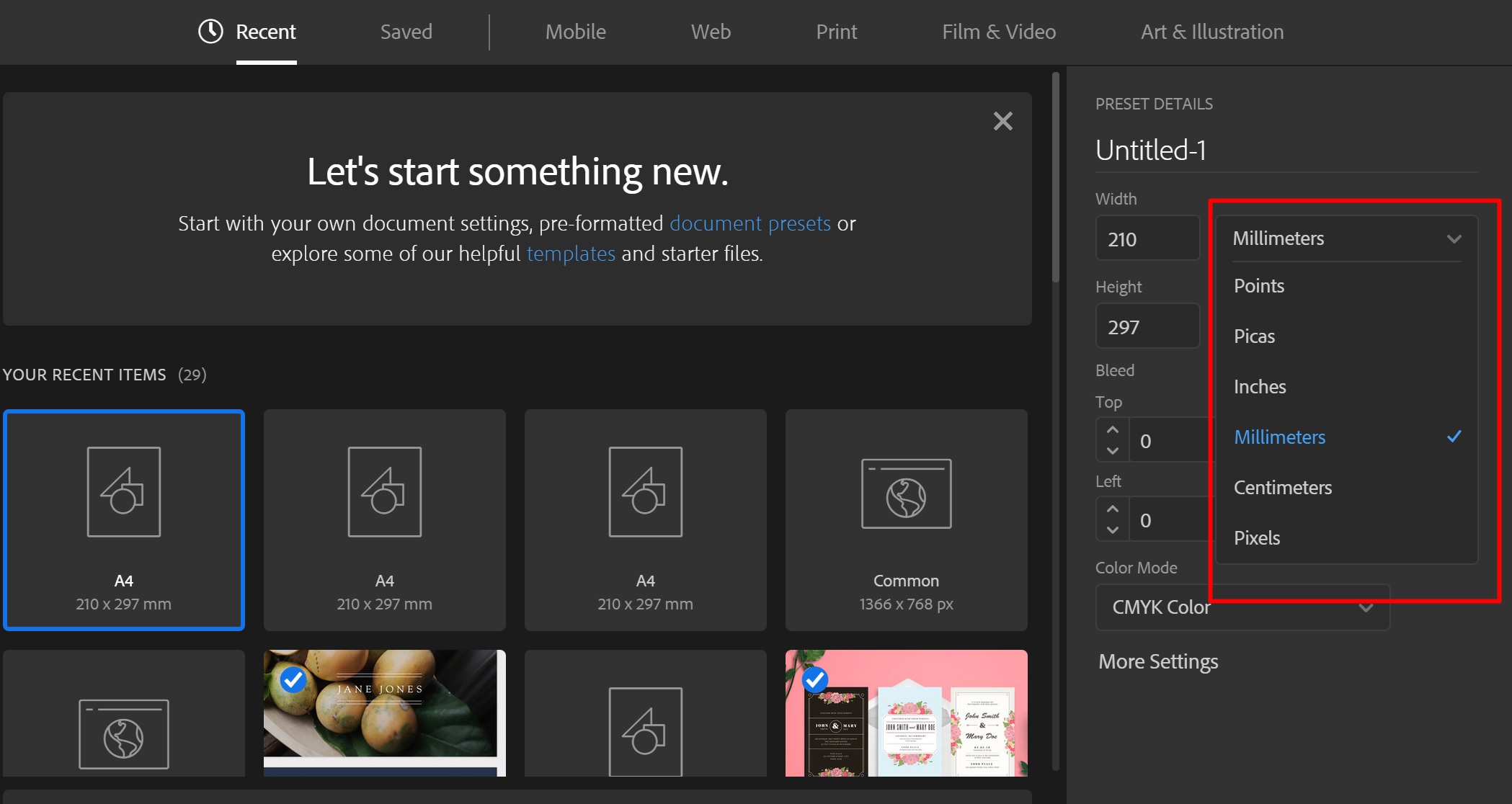Select the highlighted A4 recent item
The width and height of the screenshot is (1512, 804).
[x=124, y=520]
